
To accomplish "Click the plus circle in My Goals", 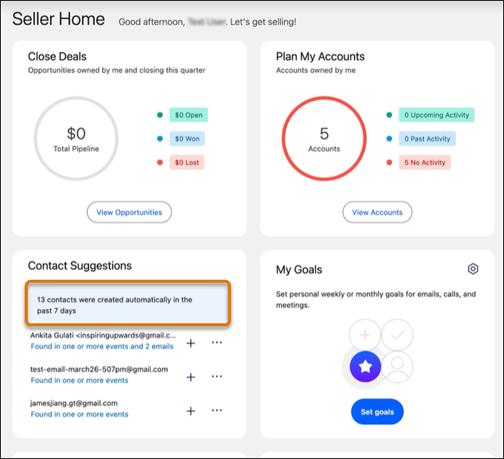I will 365,334.
